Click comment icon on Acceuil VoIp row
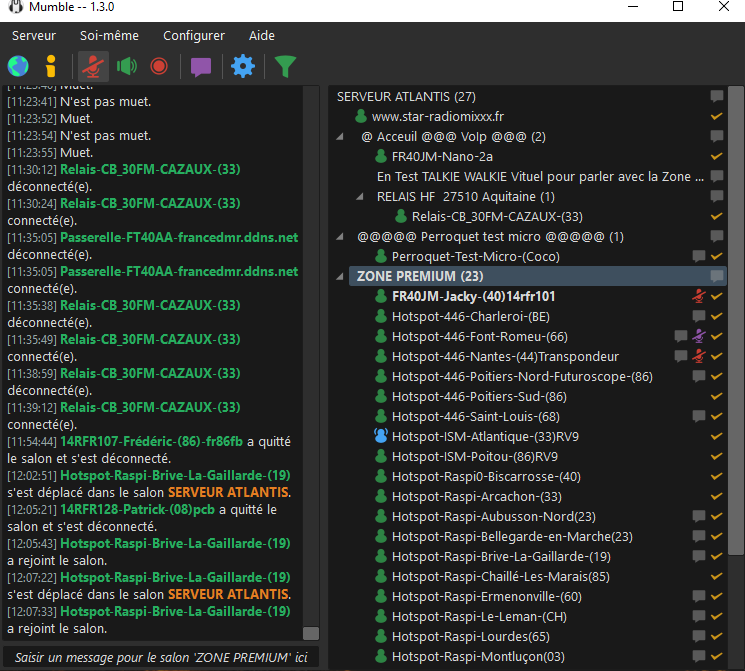Screen dimensions: 745x671 pyautogui.click(x=716, y=136)
